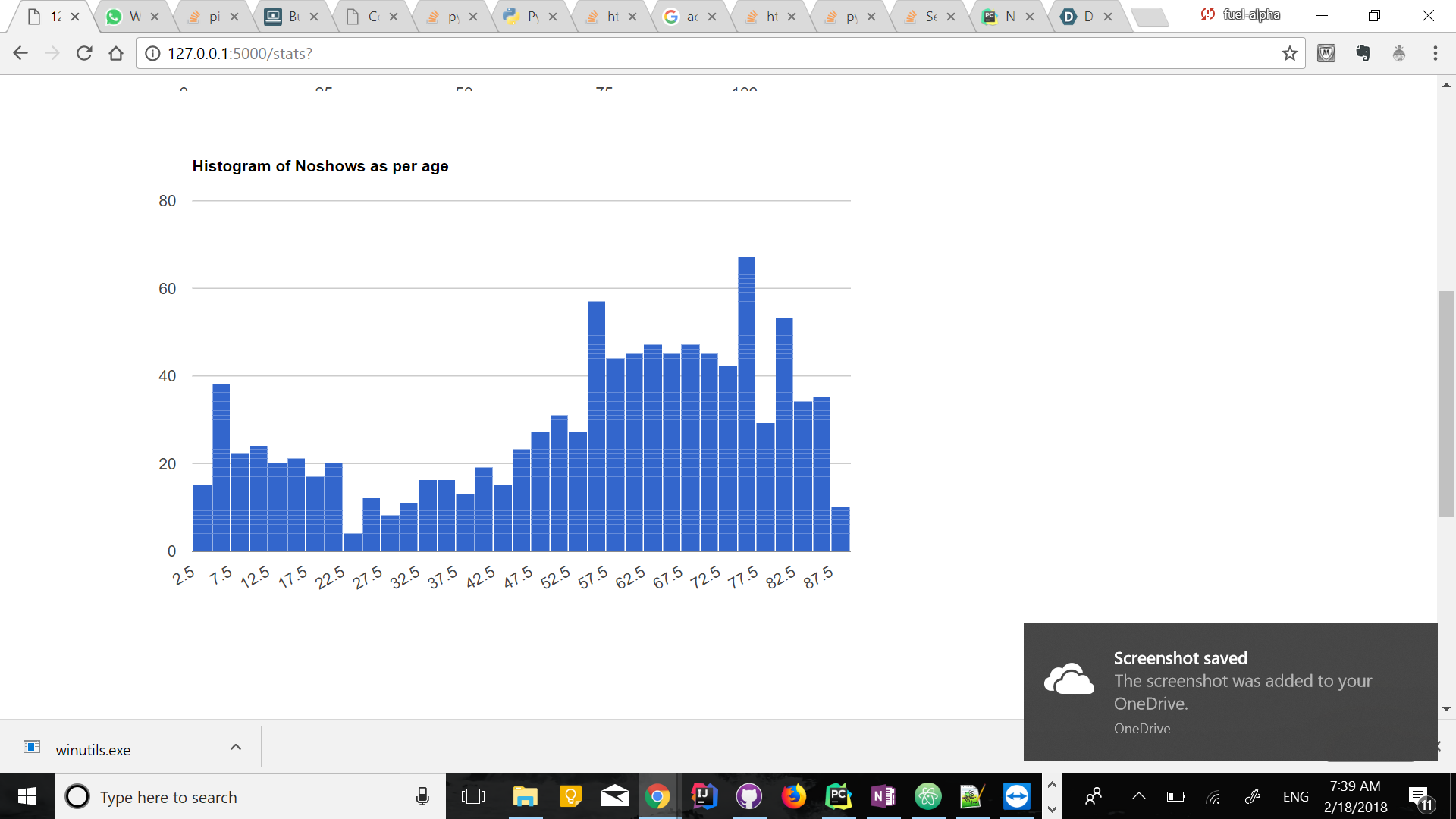Expand winutils.exe download options chevron
Image resolution: width=1456 pixels, height=819 pixels.
click(236, 748)
